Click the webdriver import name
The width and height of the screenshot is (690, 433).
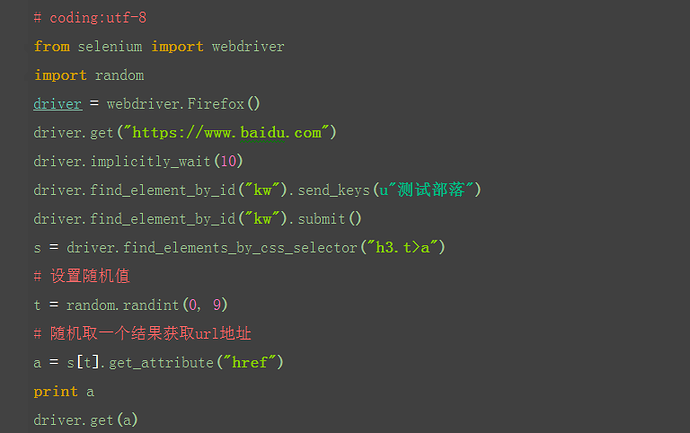point(248,46)
